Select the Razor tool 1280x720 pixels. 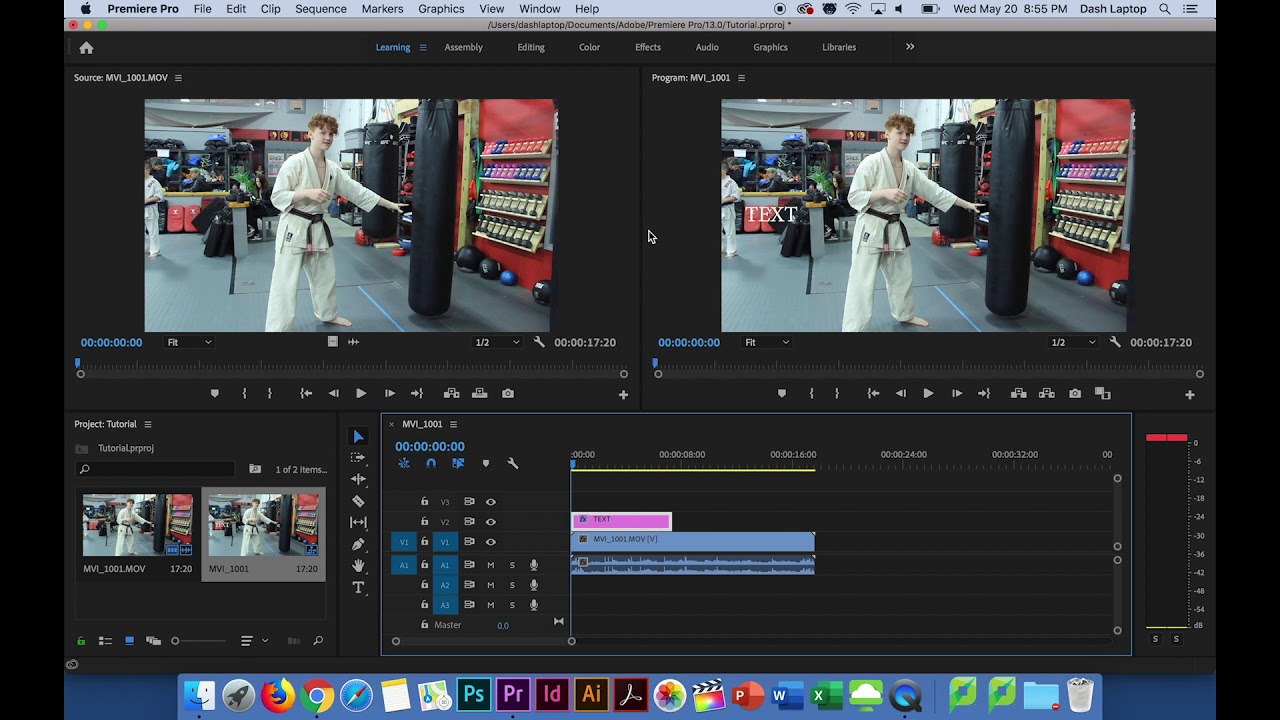[x=358, y=501]
